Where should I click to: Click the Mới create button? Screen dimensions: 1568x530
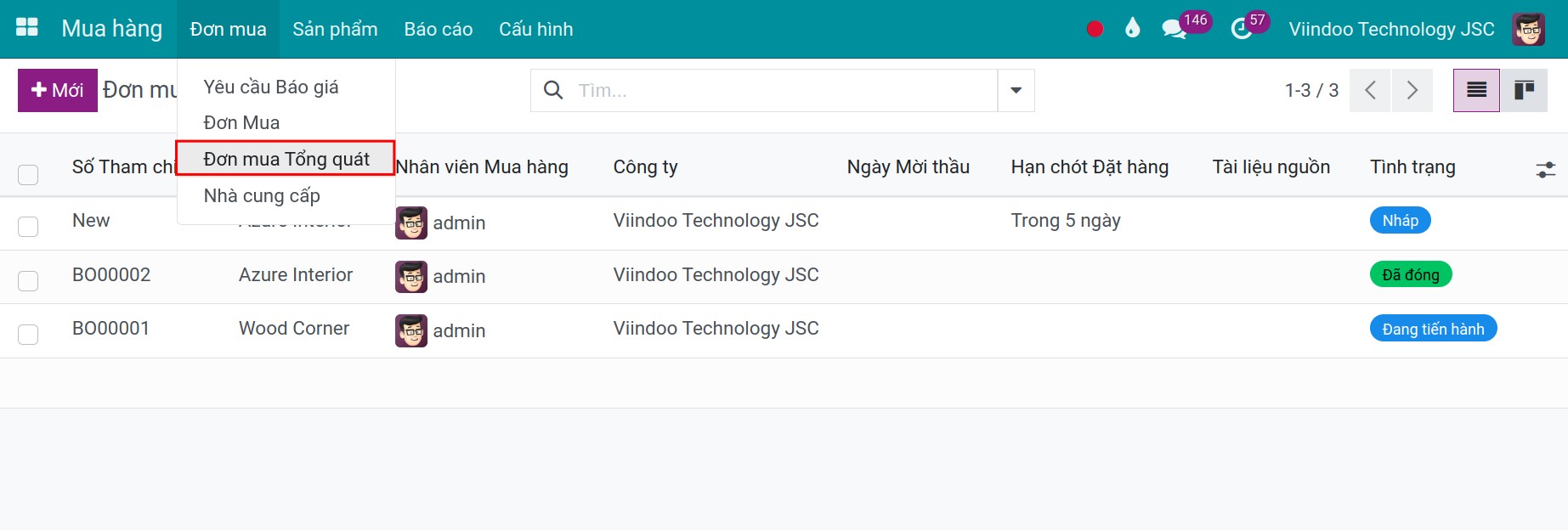pyautogui.click(x=58, y=90)
